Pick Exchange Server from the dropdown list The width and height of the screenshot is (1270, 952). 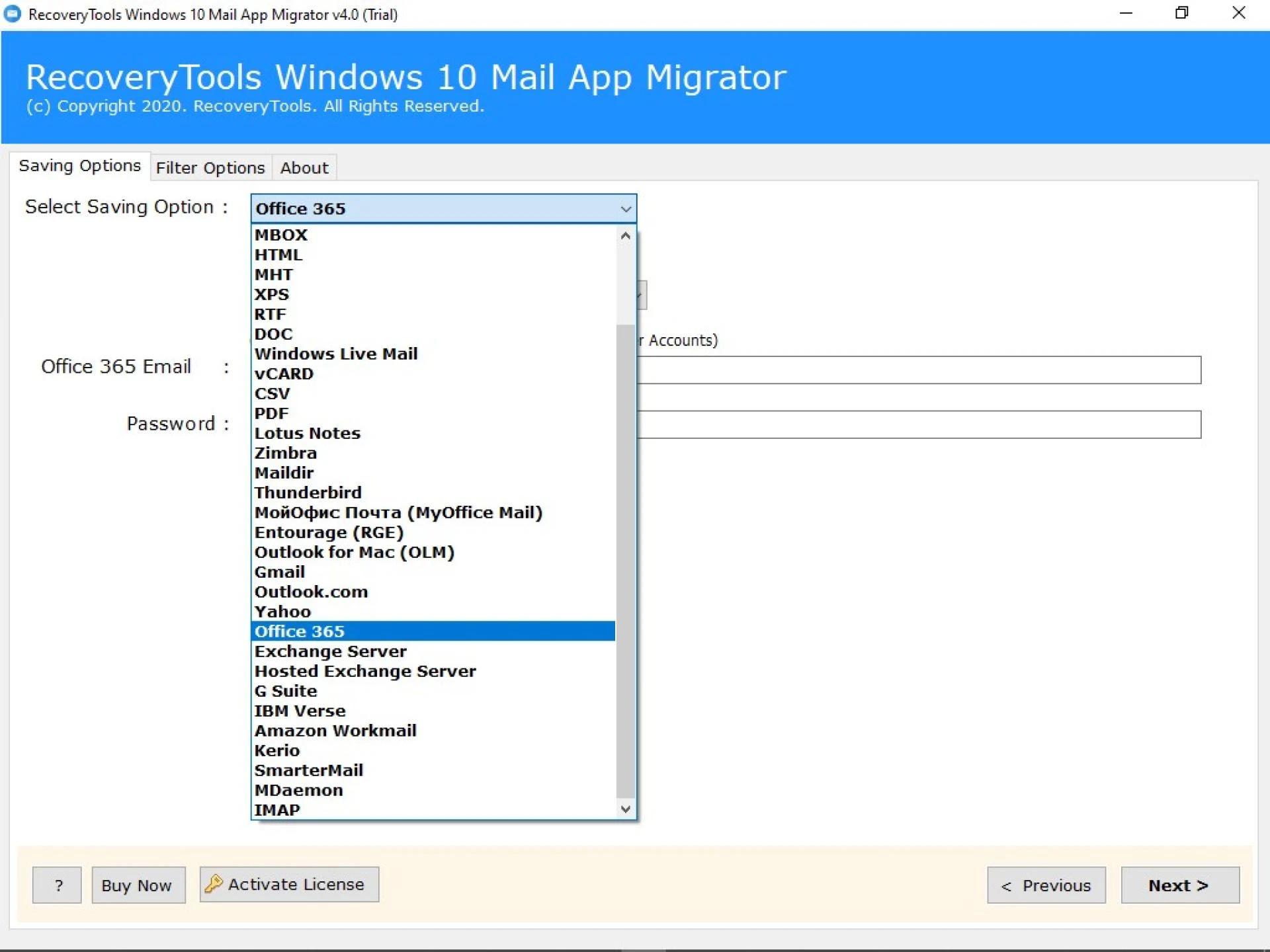pos(330,651)
